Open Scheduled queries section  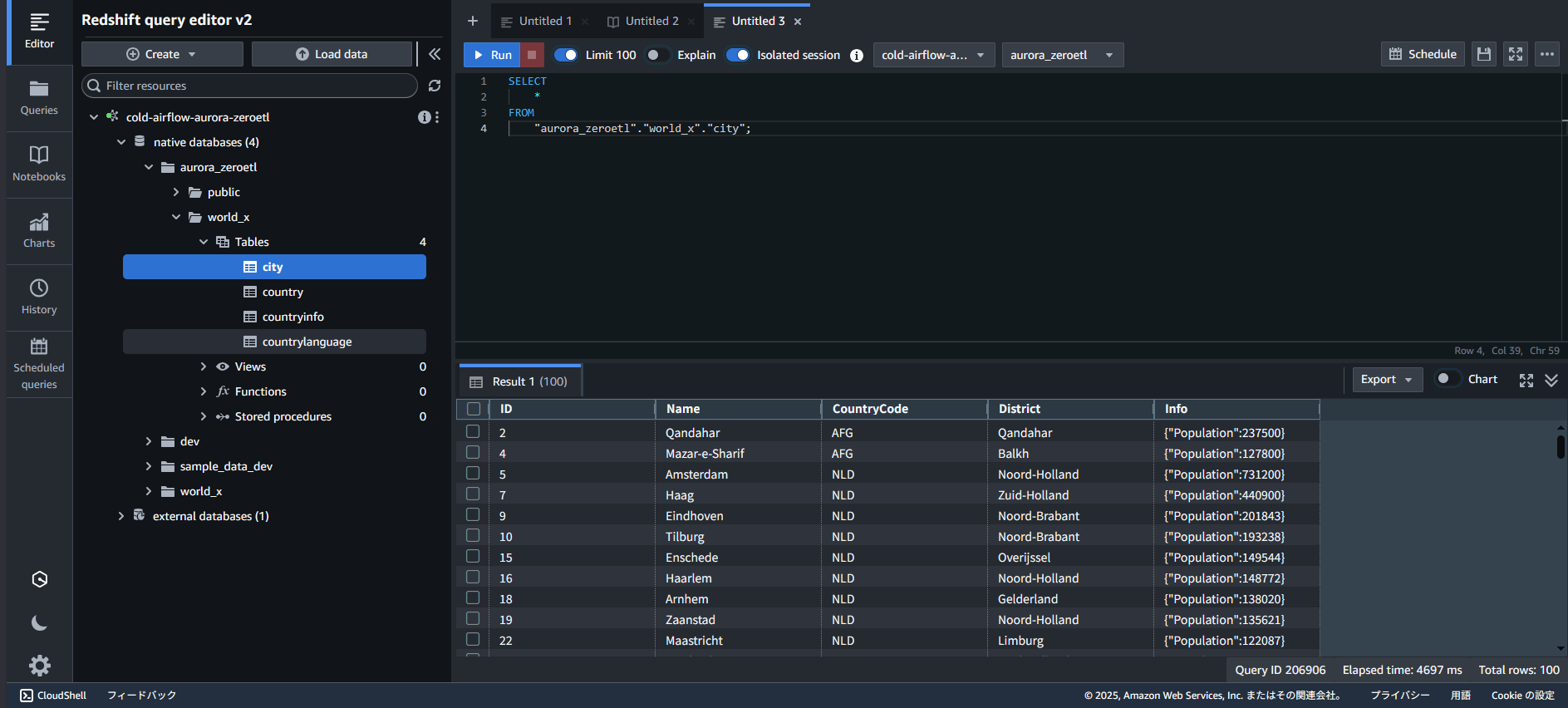click(x=39, y=364)
